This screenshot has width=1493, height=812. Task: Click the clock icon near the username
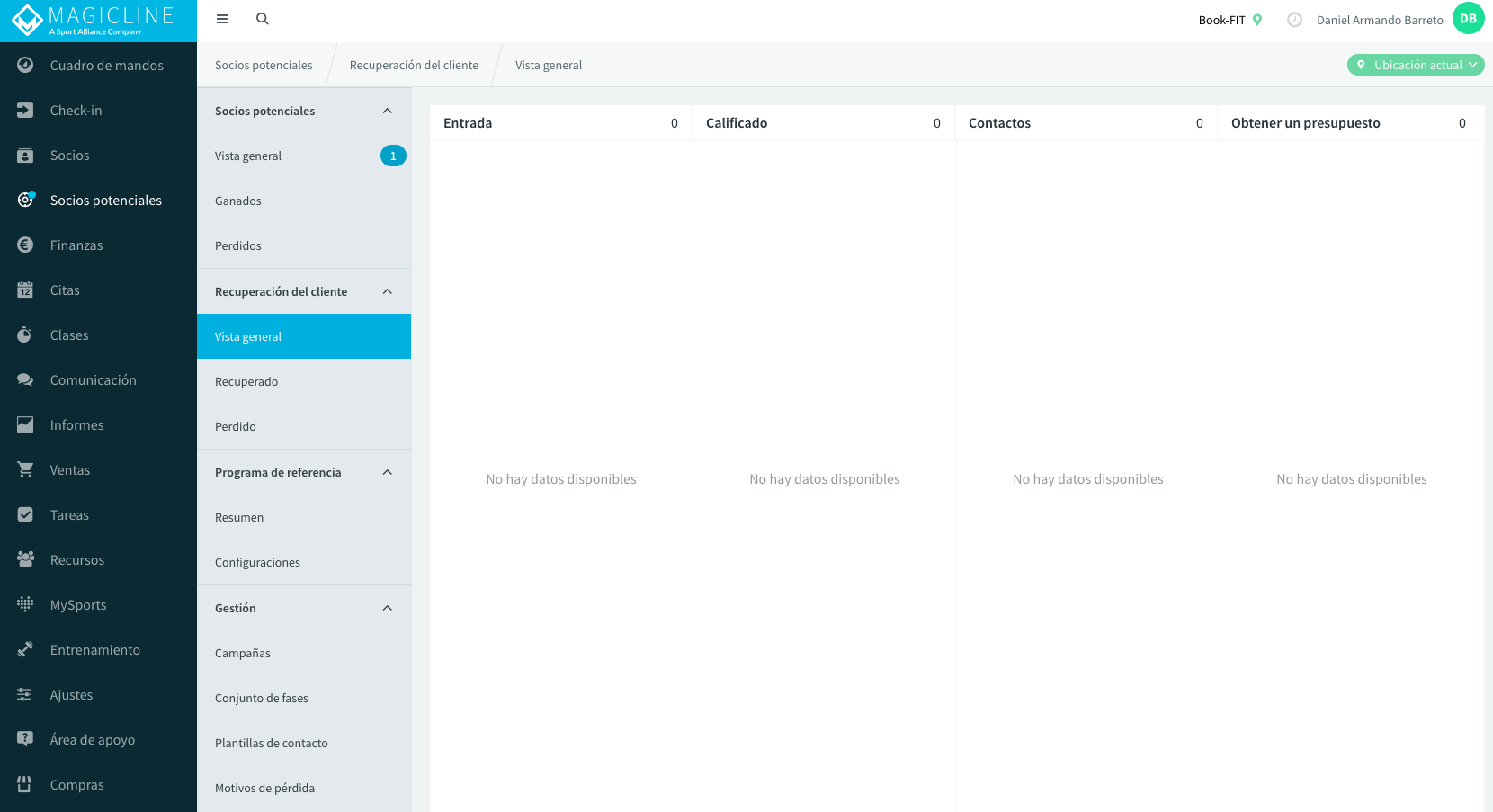point(1294,20)
